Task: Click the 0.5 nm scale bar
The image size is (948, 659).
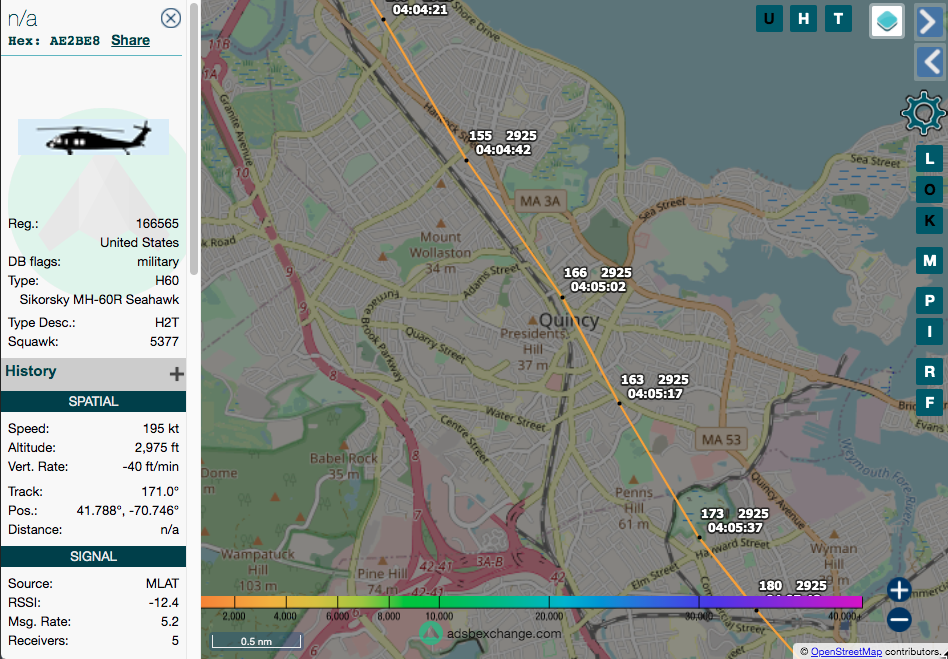Action: [256, 641]
